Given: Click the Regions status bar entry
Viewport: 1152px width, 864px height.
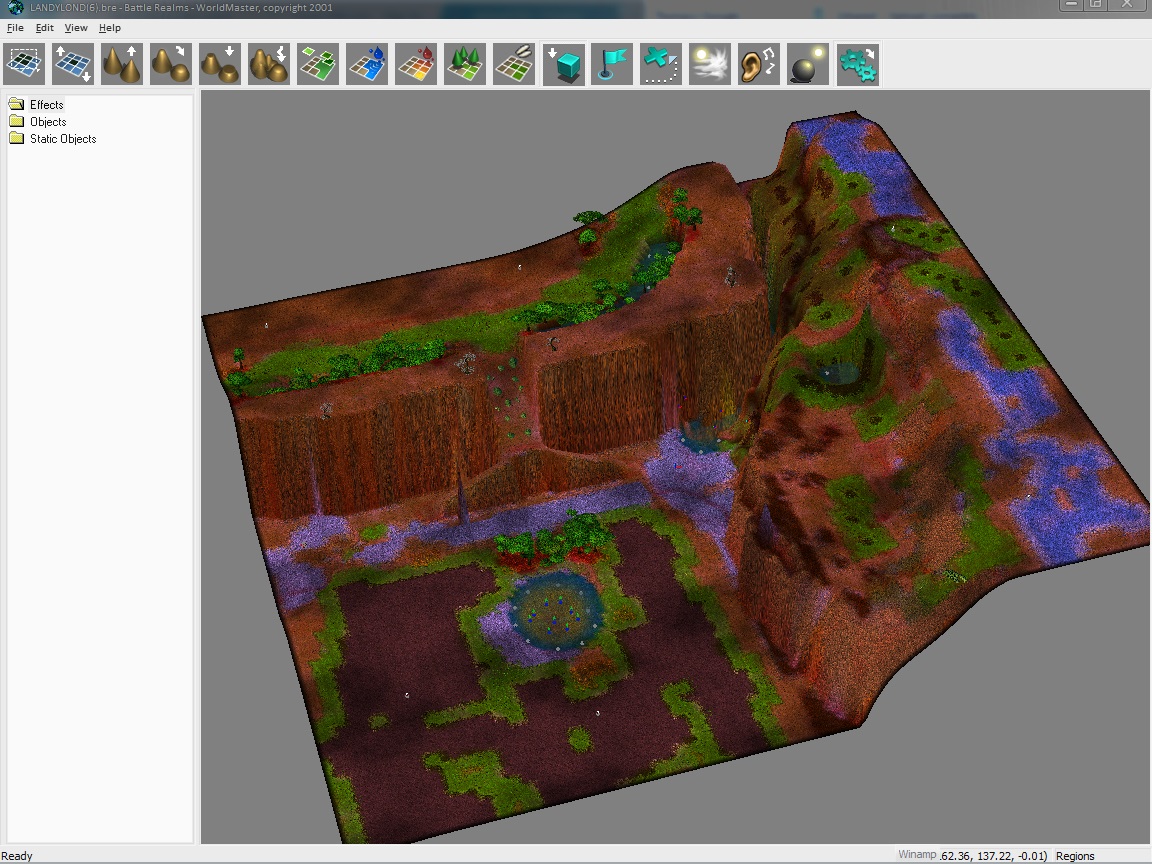Looking at the screenshot, I should click(x=1075, y=856).
